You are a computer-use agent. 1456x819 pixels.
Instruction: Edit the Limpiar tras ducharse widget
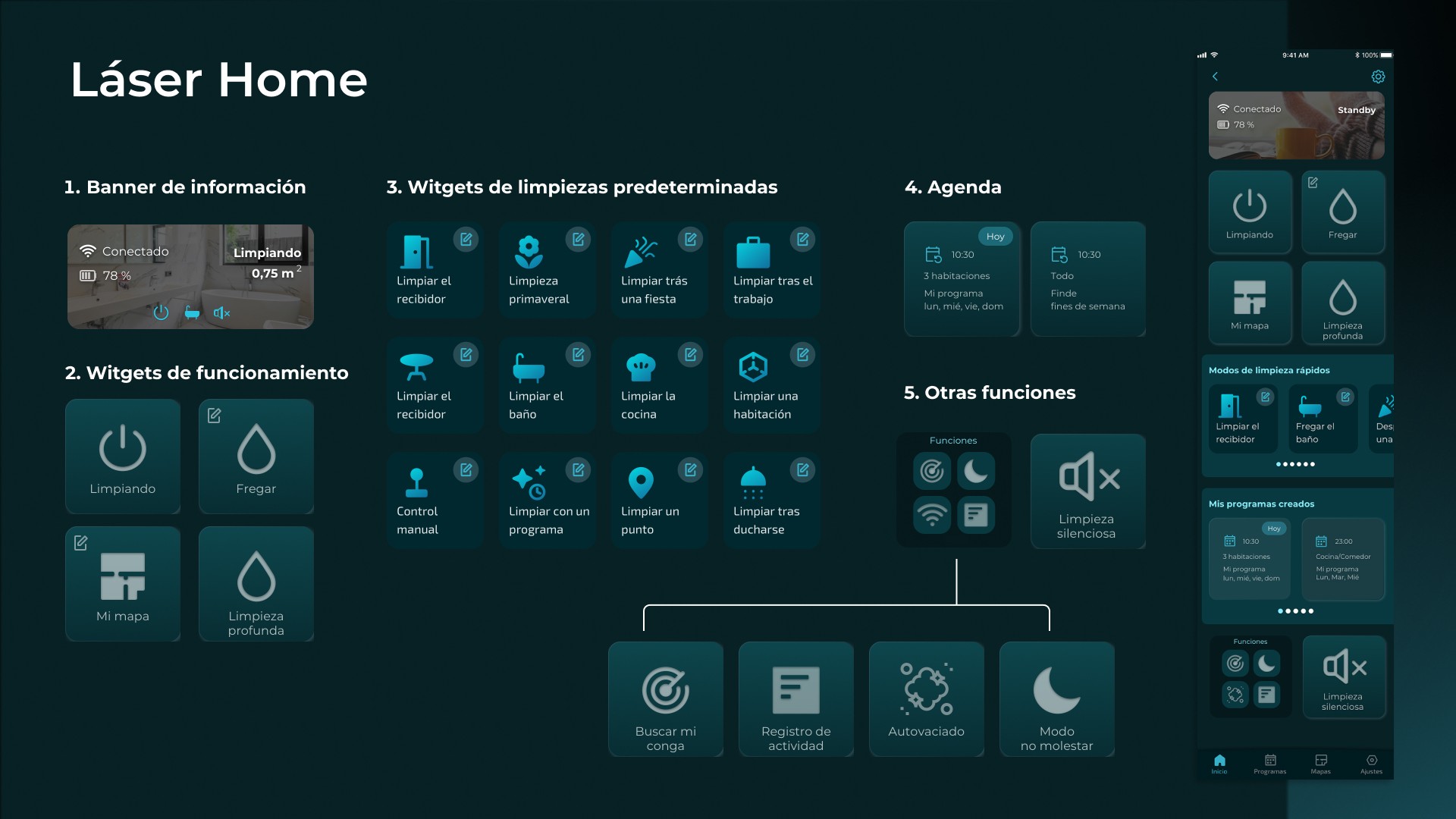(x=803, y=470)
